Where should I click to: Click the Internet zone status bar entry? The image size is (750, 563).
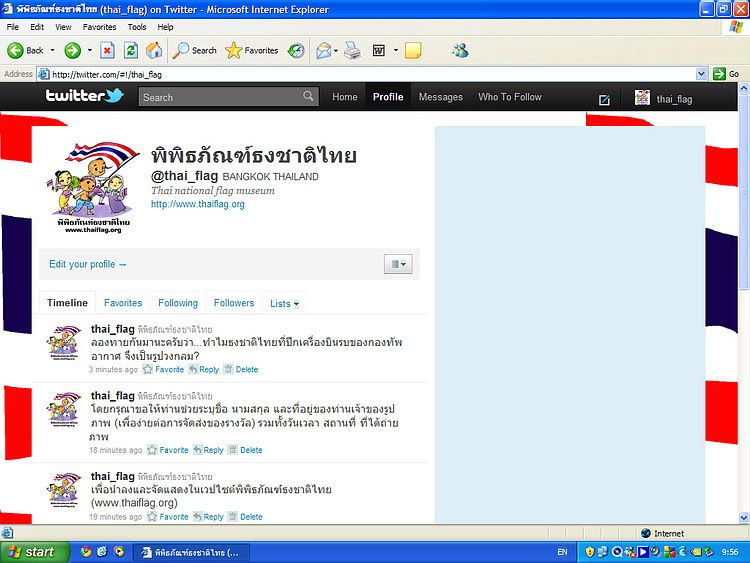[662, 533]
